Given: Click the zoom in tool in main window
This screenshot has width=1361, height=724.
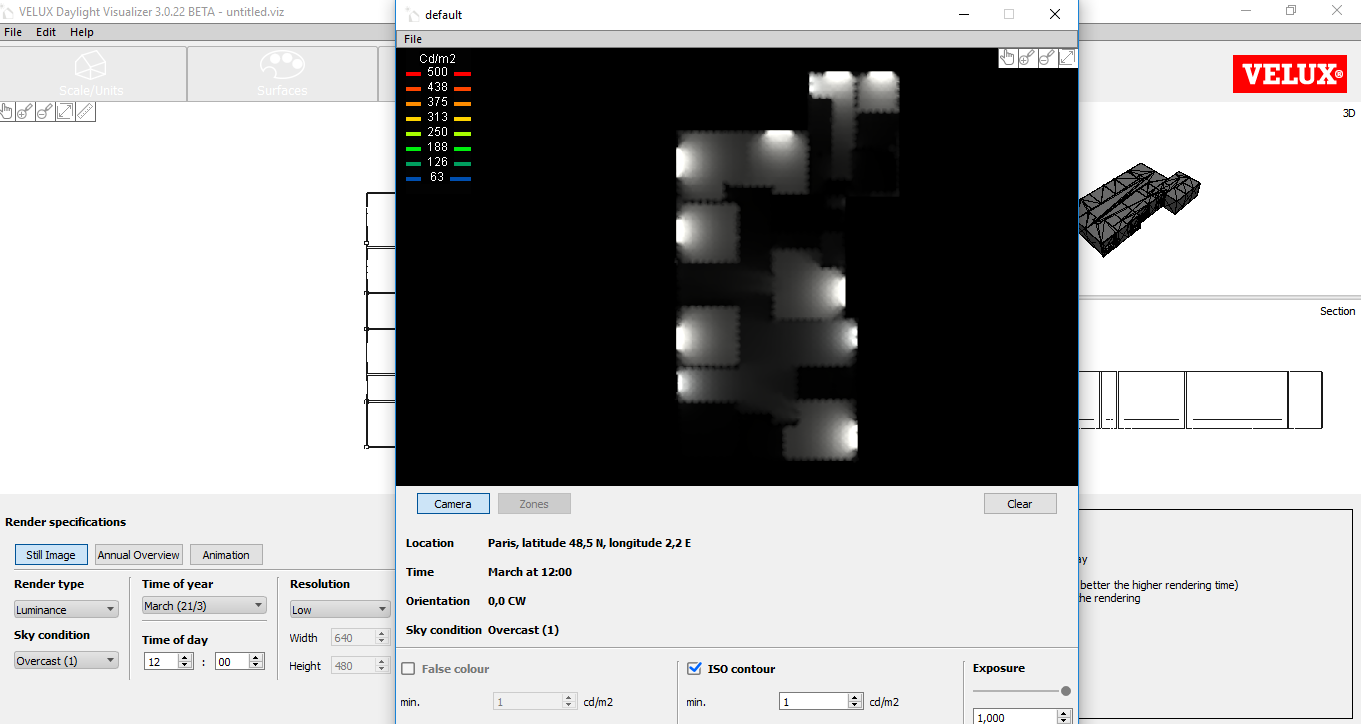Looking at the screenshot, I should [x=25, y=111].
